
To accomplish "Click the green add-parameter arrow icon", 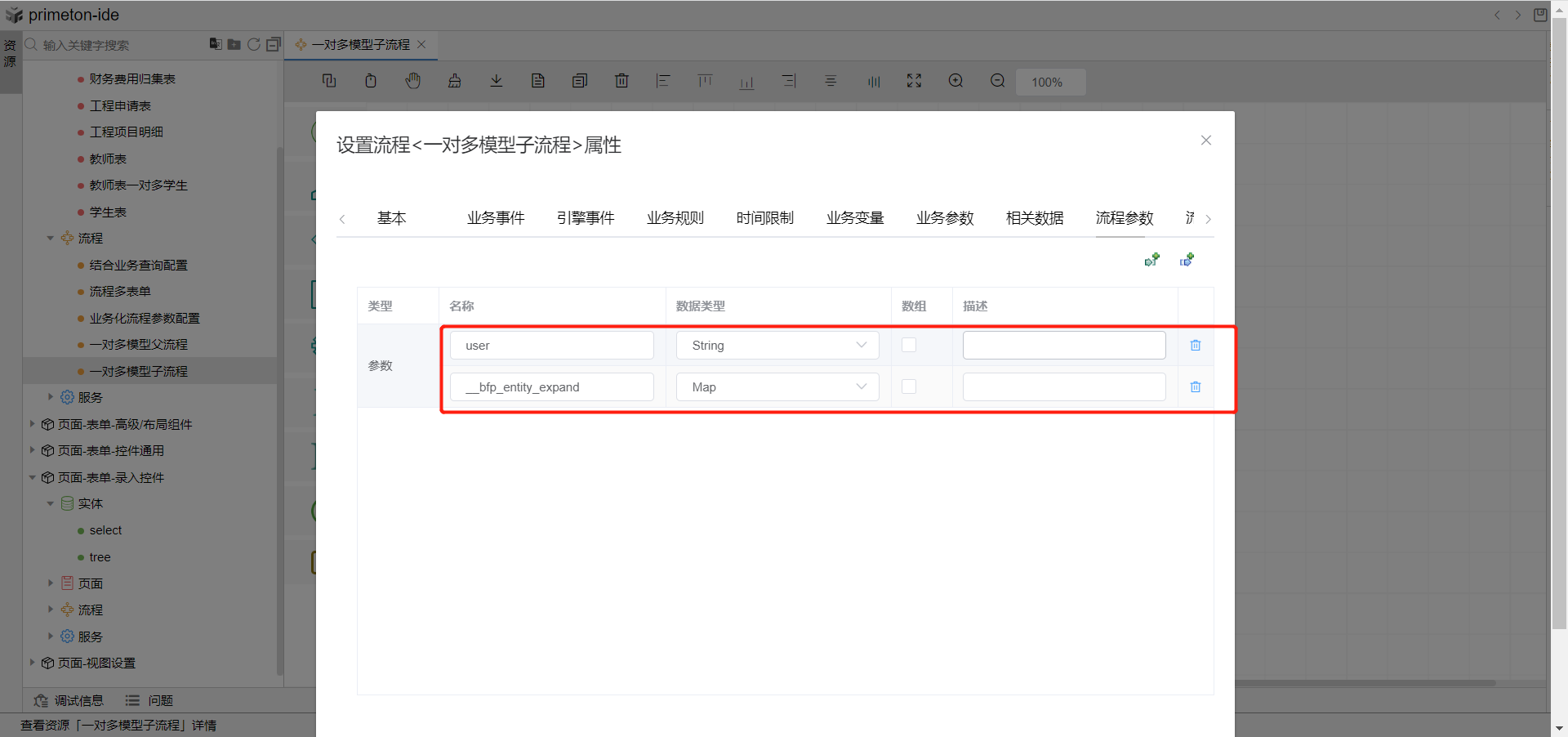I will point(1151,260).
